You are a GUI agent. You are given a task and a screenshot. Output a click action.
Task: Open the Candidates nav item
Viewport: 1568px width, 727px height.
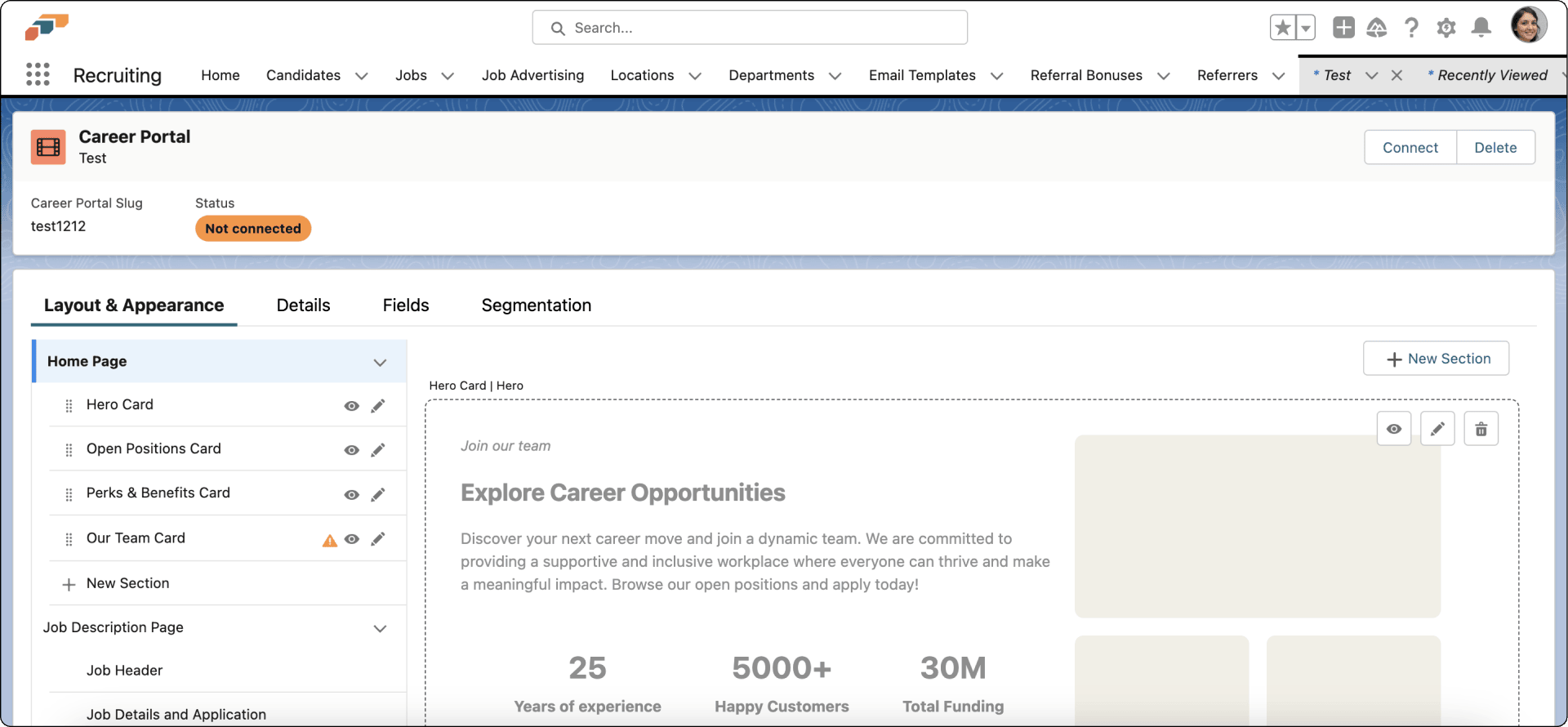[x=303, y=75]
